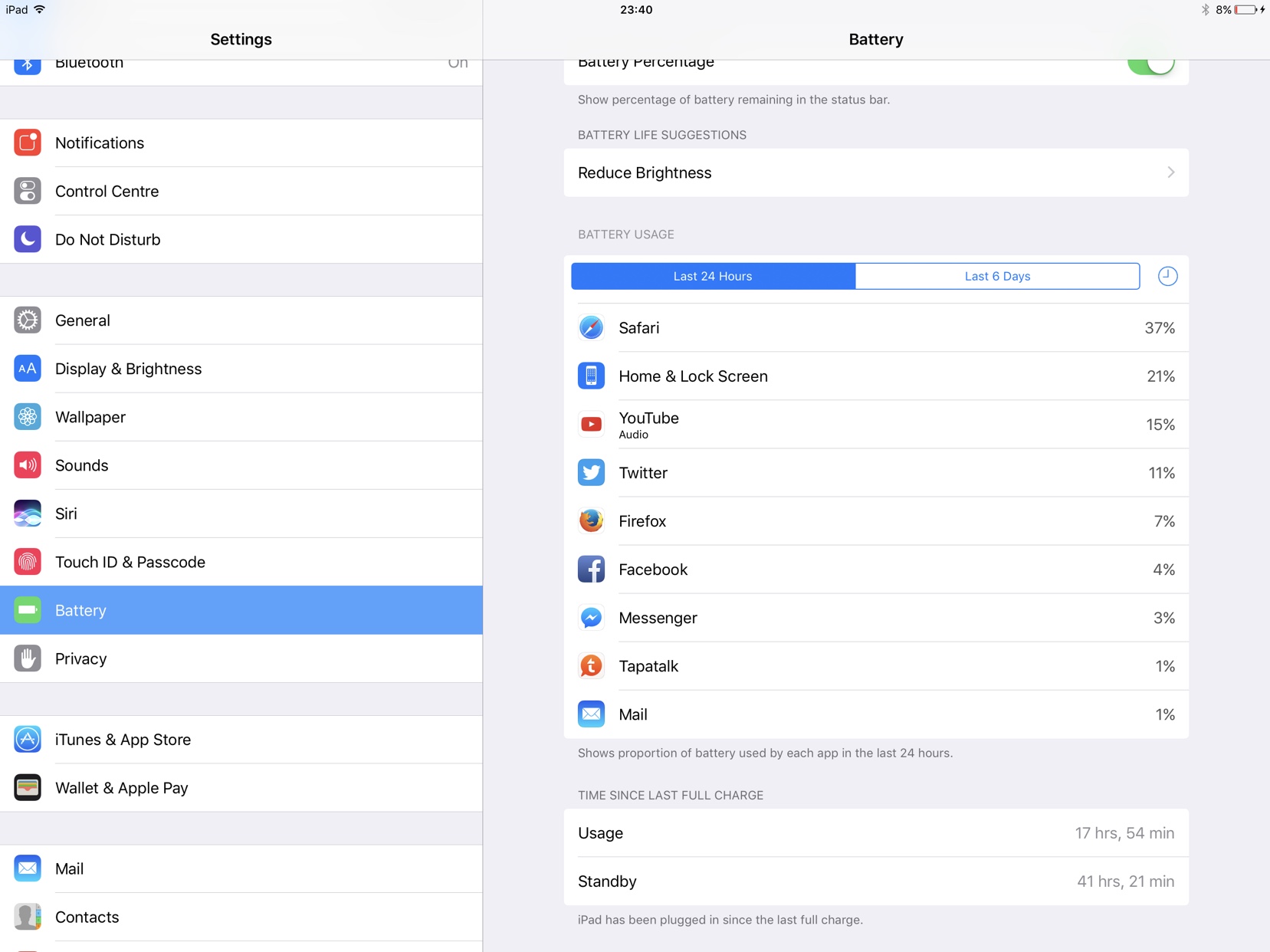Screen dimensions: 1270x952
Task: Tap the YouTube Audio label
Action: [x=633, y=435]
